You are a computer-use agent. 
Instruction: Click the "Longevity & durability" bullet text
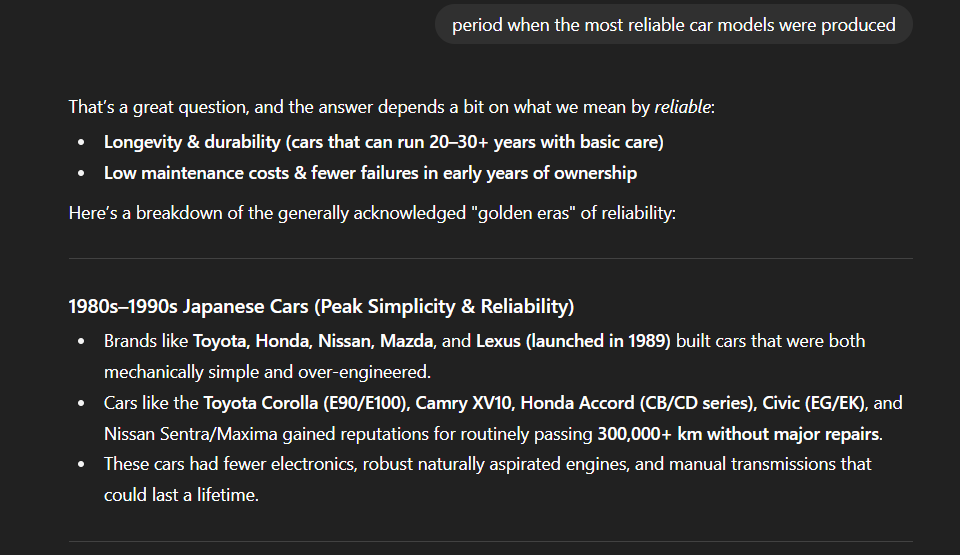(383, 142)
